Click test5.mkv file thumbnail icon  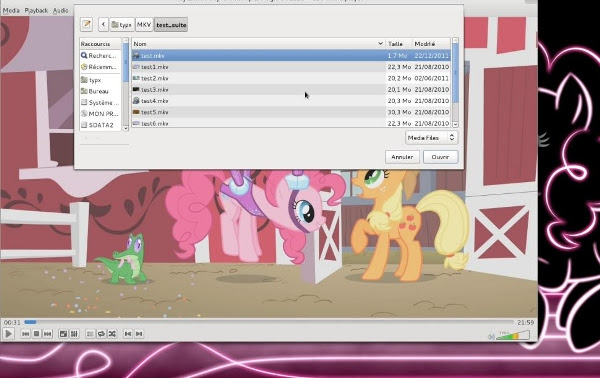click(x=136, y=112)
